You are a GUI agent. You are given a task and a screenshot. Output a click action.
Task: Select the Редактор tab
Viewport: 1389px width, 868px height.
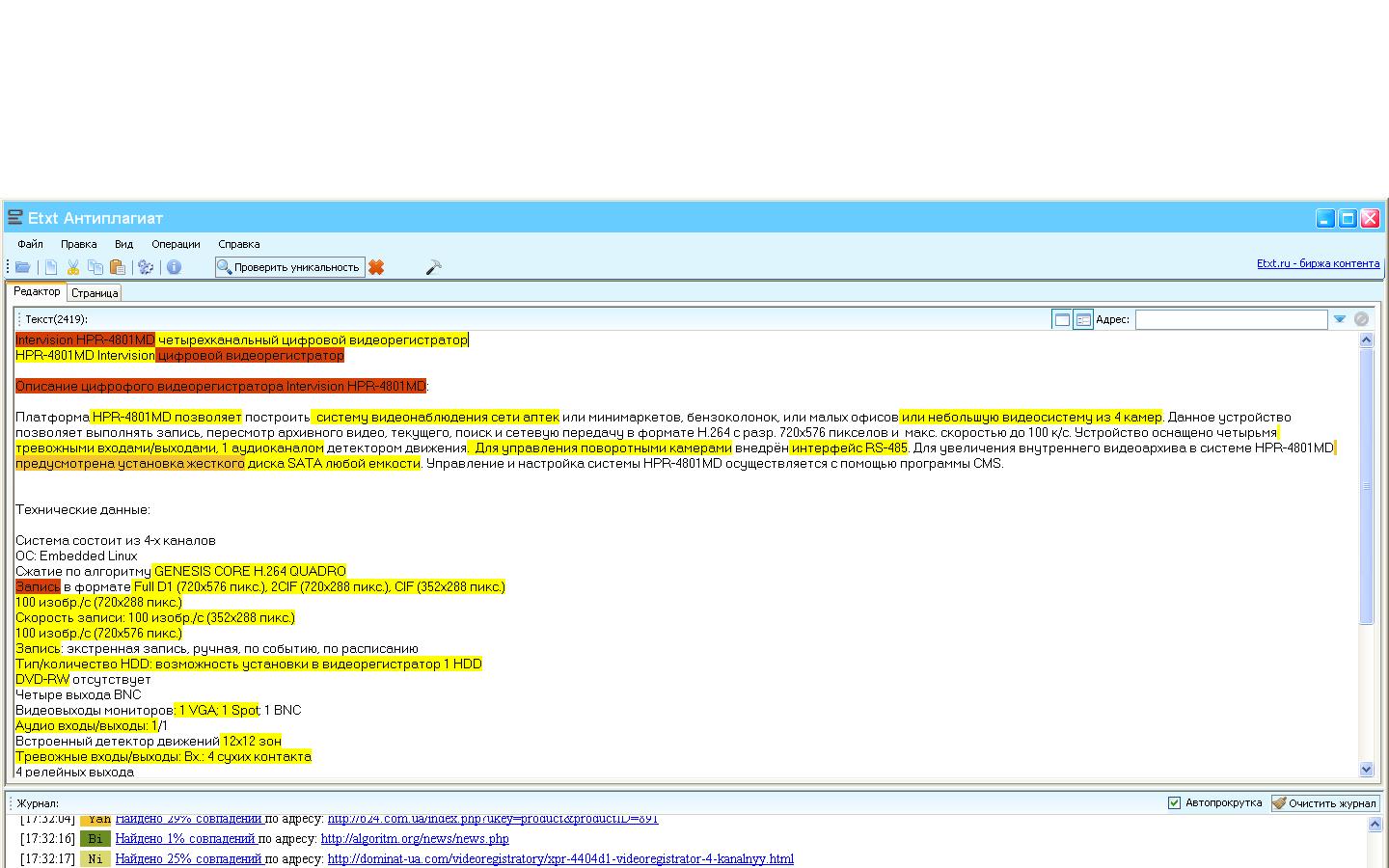point(37,291)
